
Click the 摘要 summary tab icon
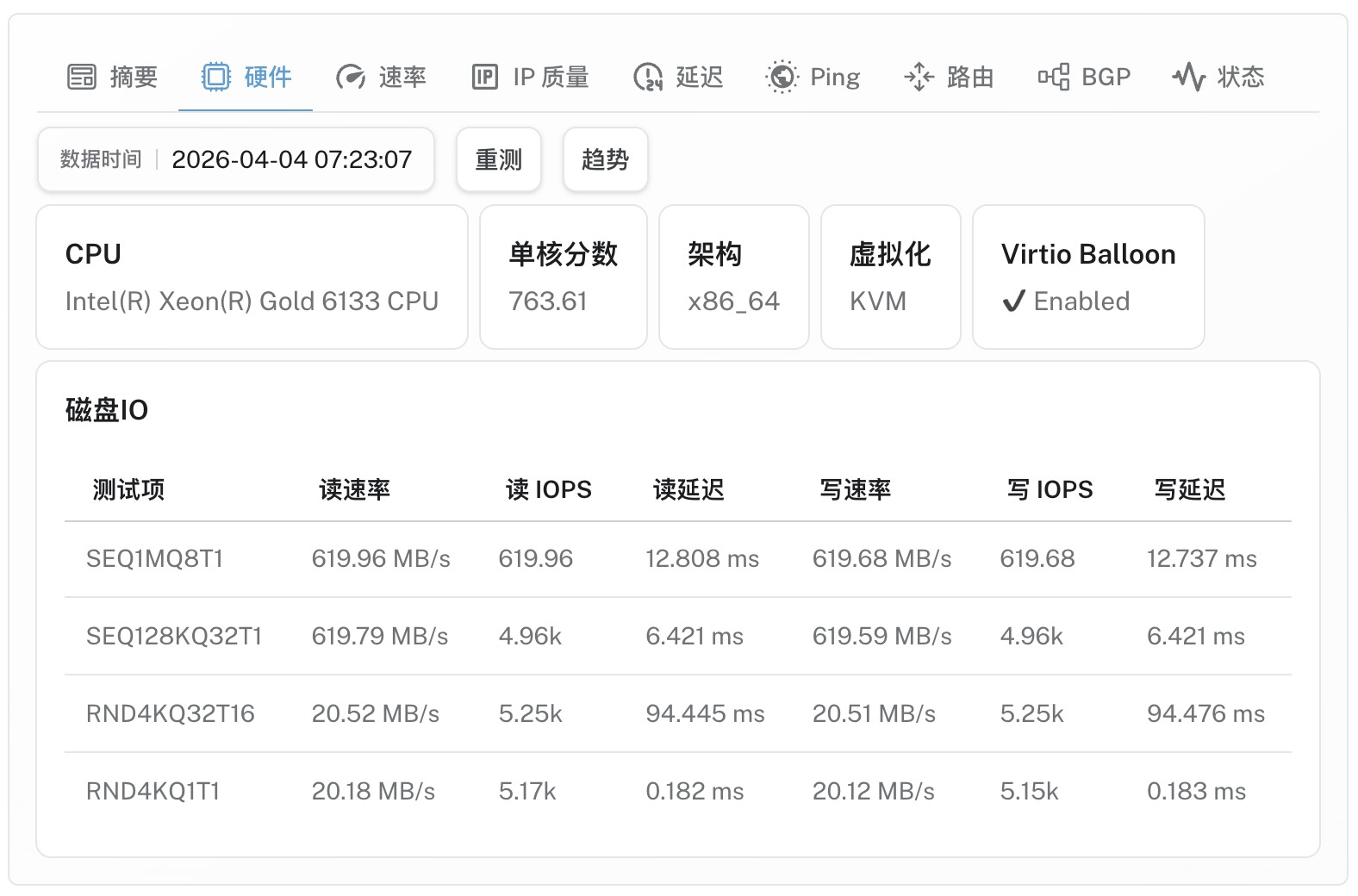[82, 77]
